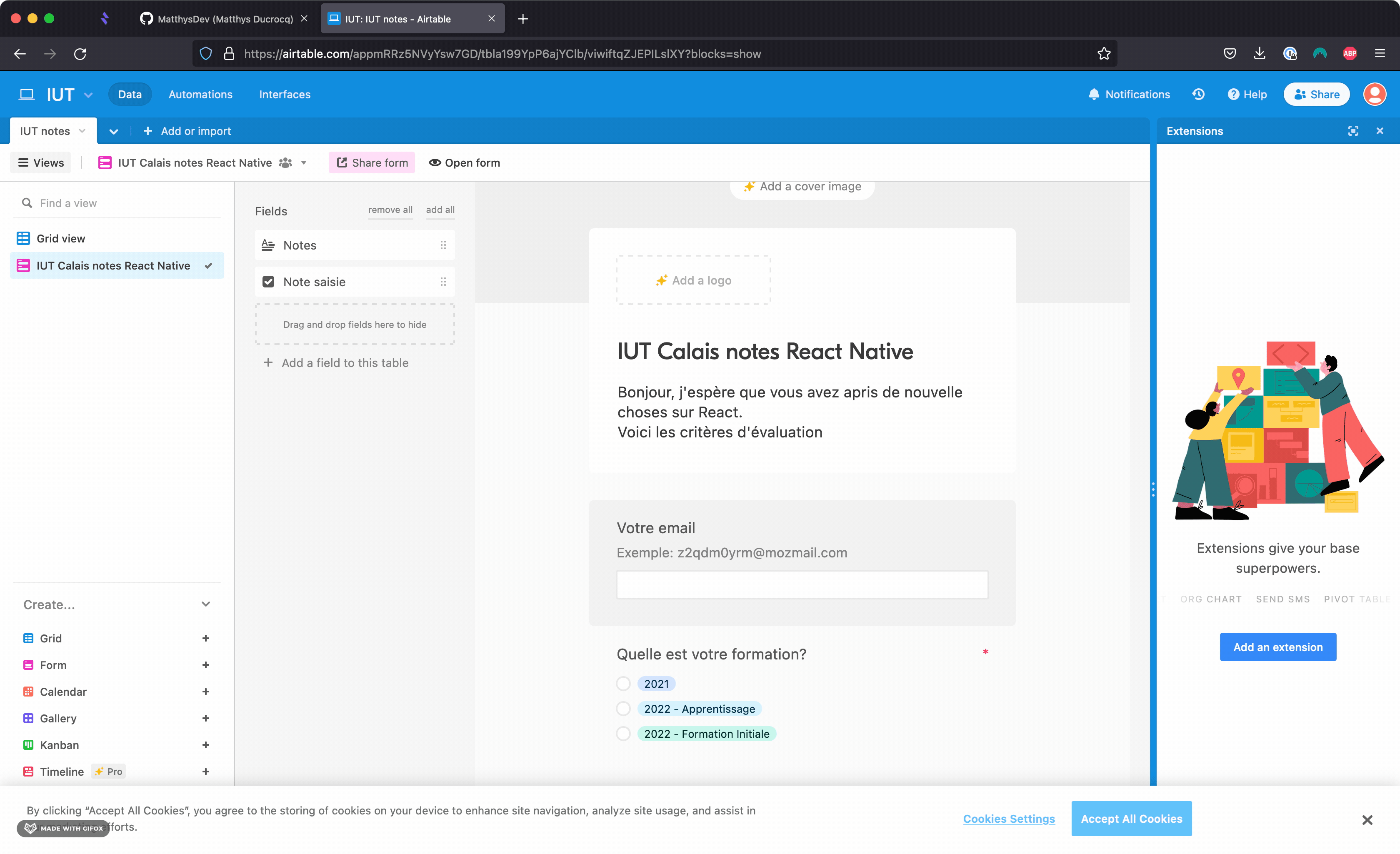Click the plus icon next to Kanban
The image size is (1400, 854).
tap(206, 745)
